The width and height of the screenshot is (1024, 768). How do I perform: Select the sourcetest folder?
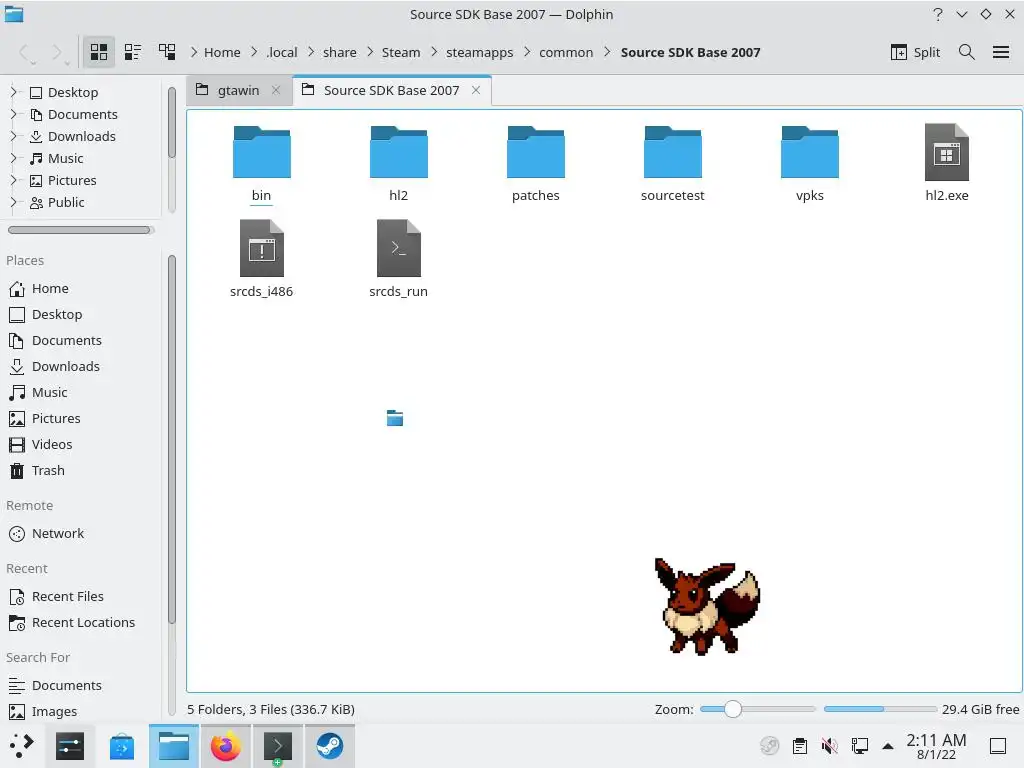pyautogui.click(x=673, y=163)
